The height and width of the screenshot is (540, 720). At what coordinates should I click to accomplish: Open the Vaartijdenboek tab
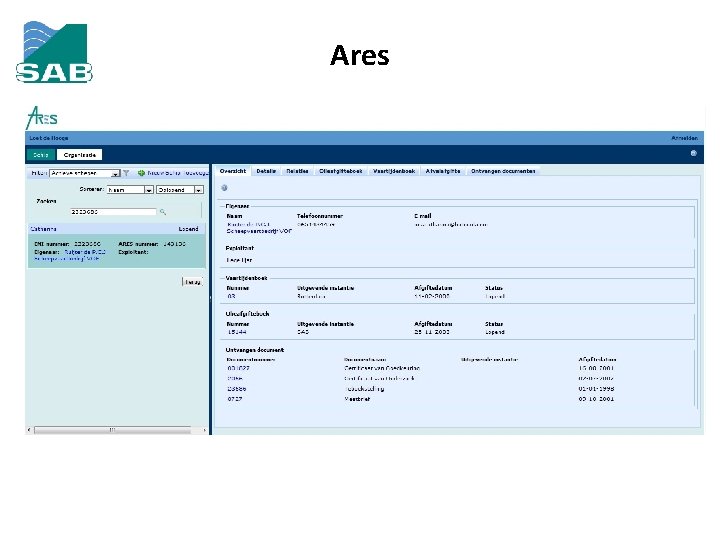pyautogui.click(x=394, y=171)
